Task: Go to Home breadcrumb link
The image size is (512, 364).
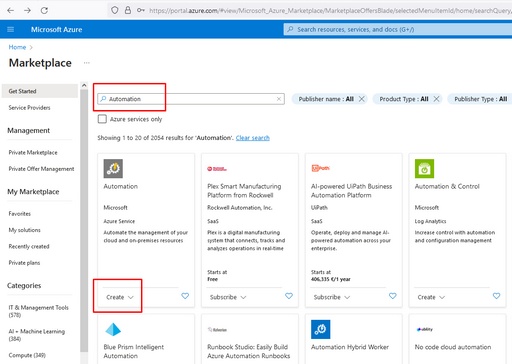Action: pyautogui.click(x=17, y=47)
